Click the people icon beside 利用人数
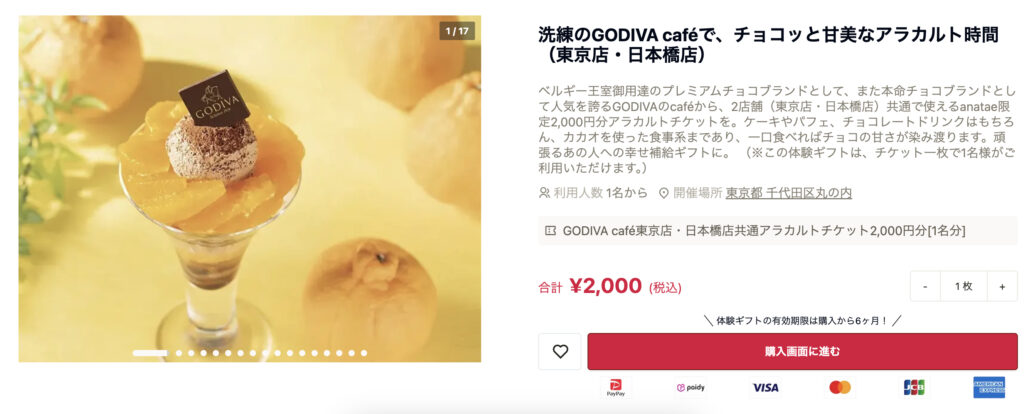 click(544, 193)
